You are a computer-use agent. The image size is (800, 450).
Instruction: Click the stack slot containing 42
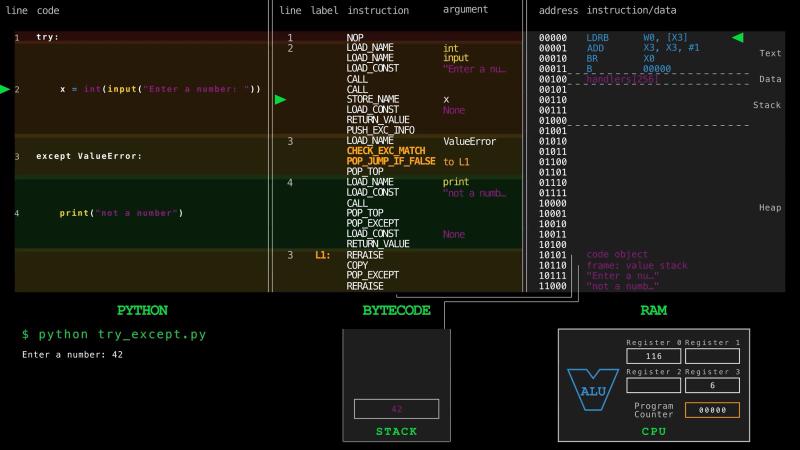(x=396, y=409)
